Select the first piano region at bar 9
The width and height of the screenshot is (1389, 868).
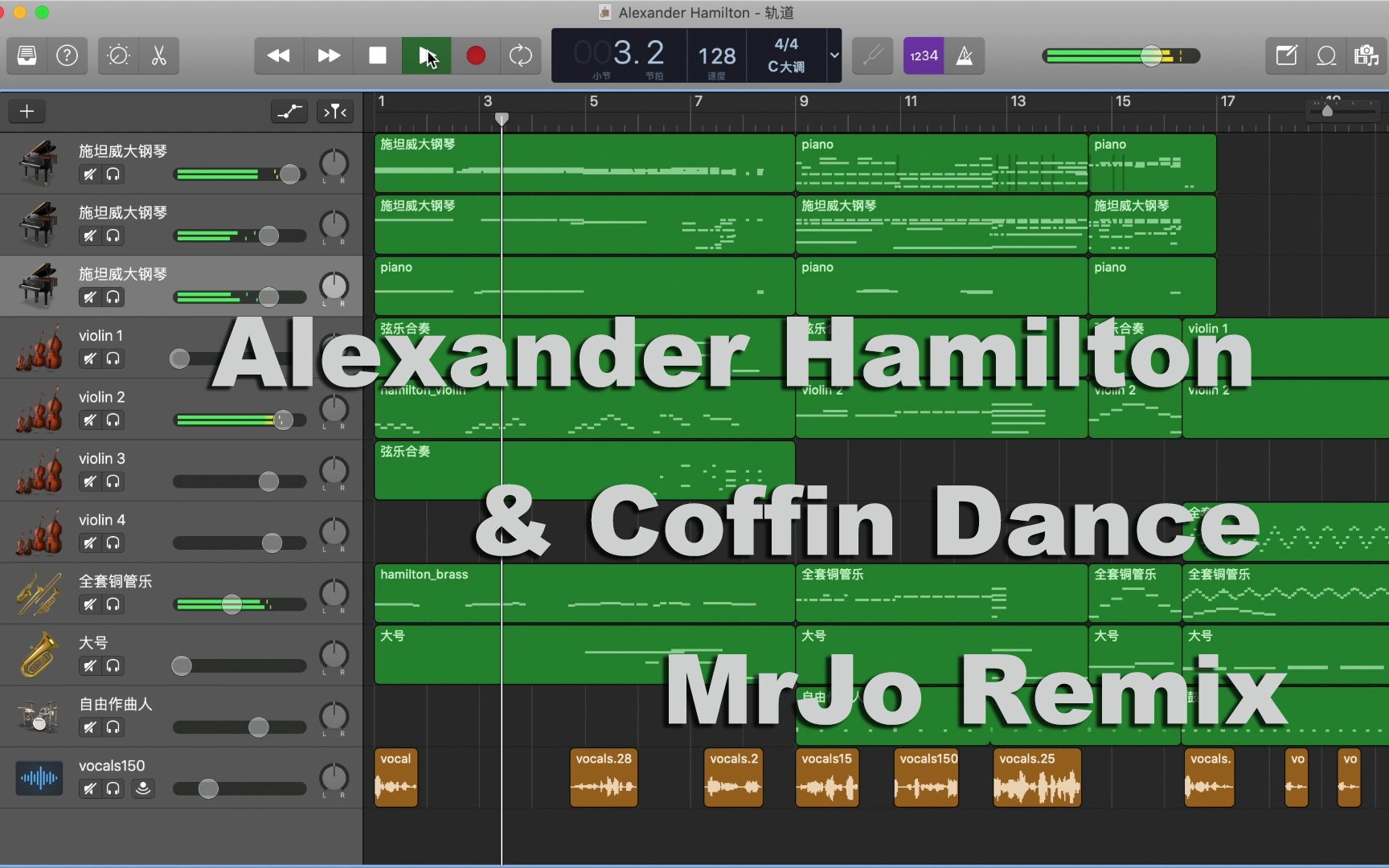pyautogui.click(x=941, y=162)
